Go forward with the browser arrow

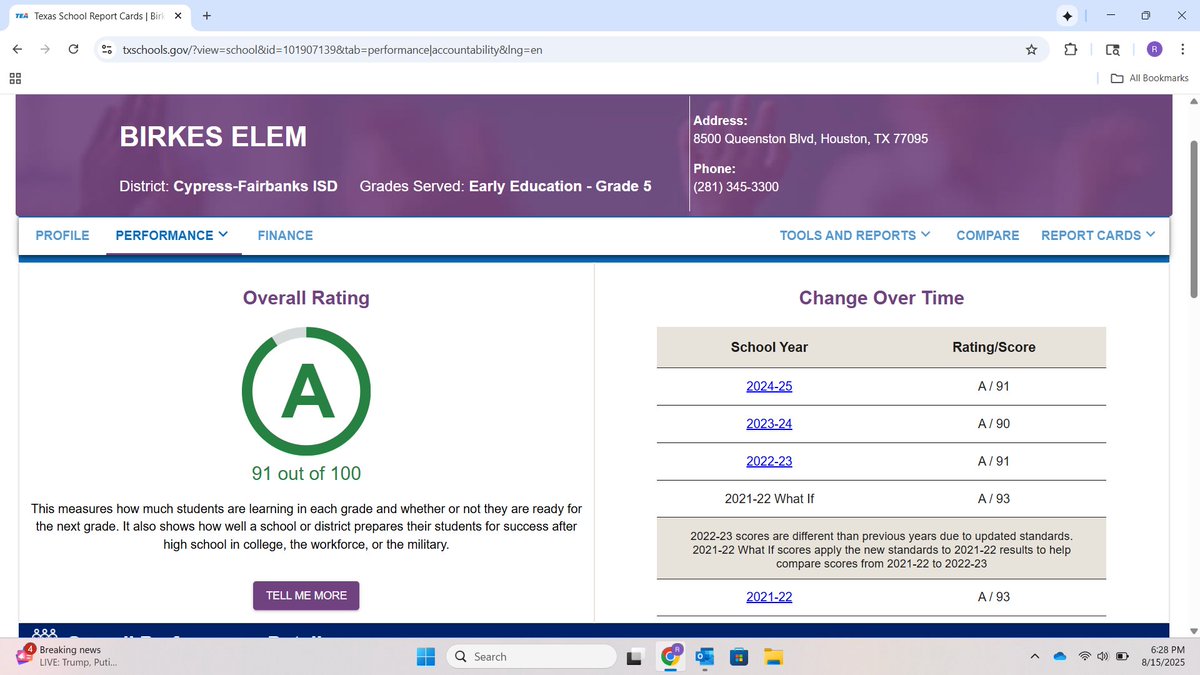tap(46, 49)
